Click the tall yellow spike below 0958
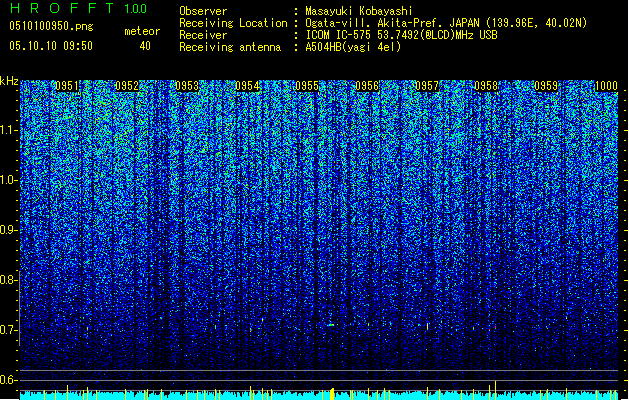 click(495, 390)
